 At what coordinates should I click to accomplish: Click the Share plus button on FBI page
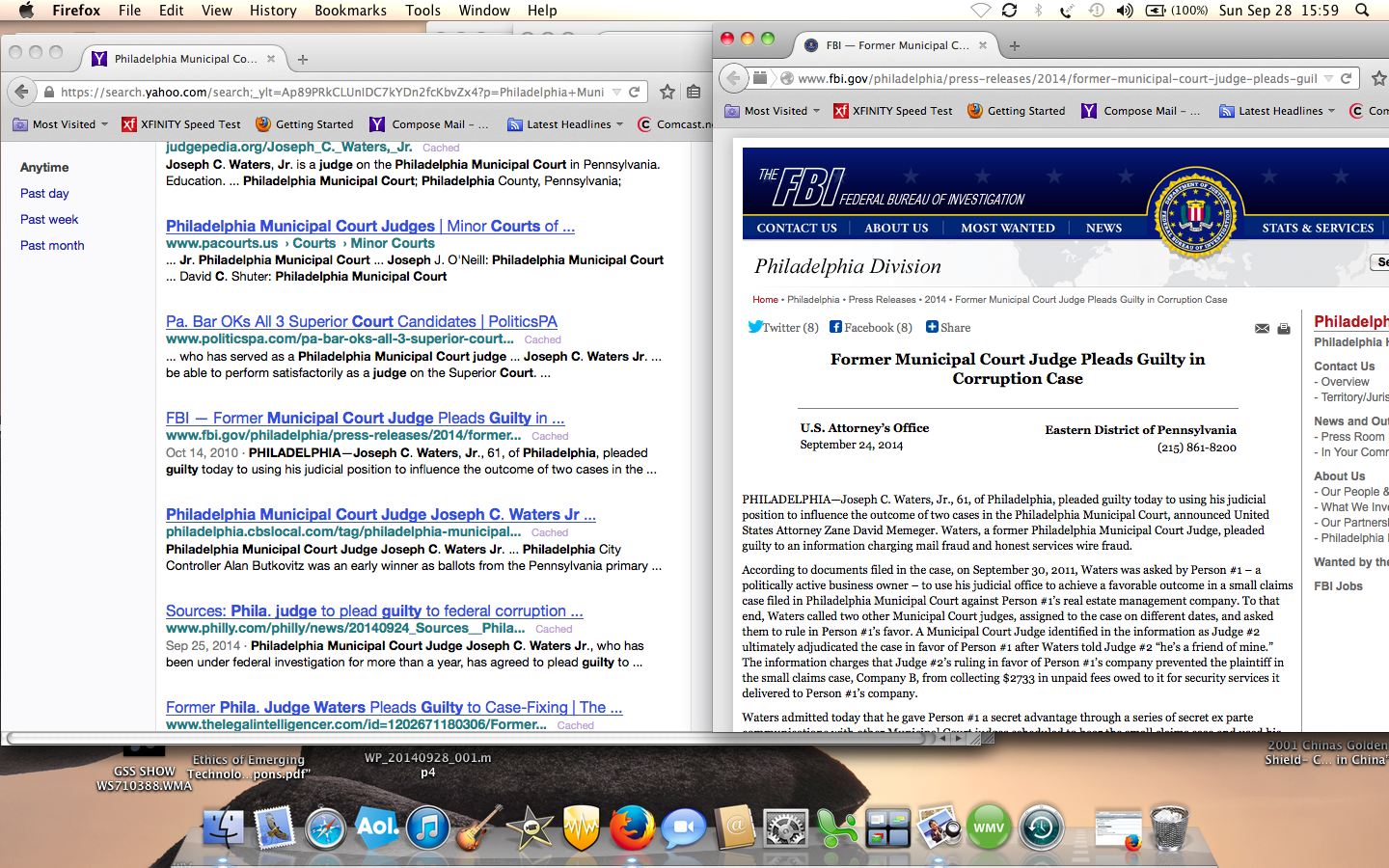click(948, 327)
